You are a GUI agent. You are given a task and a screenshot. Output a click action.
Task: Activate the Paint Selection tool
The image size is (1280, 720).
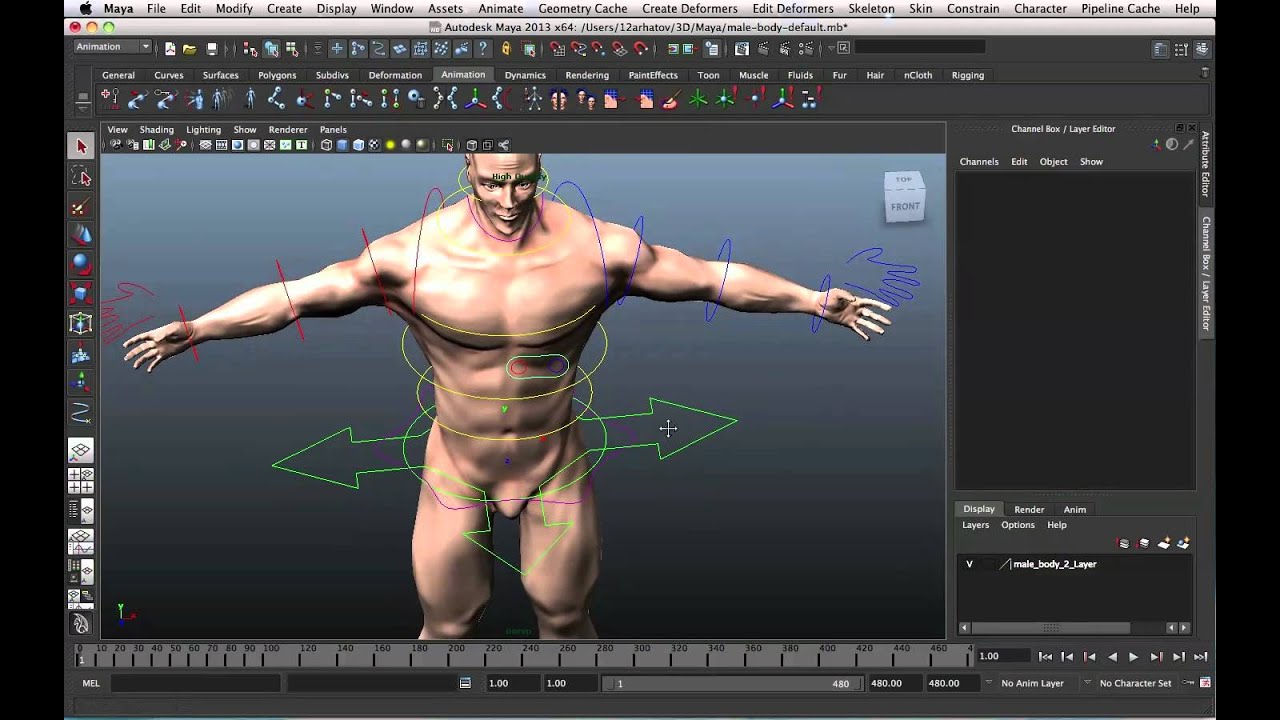[81, 207]
